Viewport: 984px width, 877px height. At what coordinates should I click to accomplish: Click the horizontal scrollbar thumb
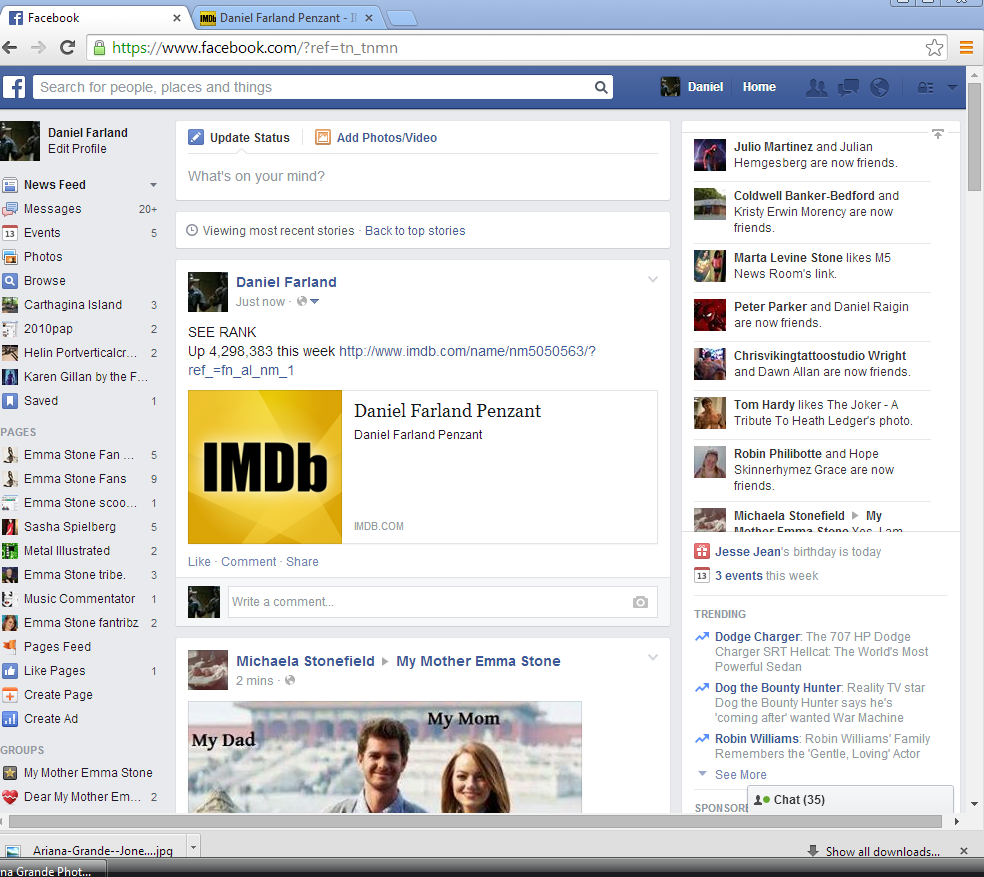(x=475, y=821)
